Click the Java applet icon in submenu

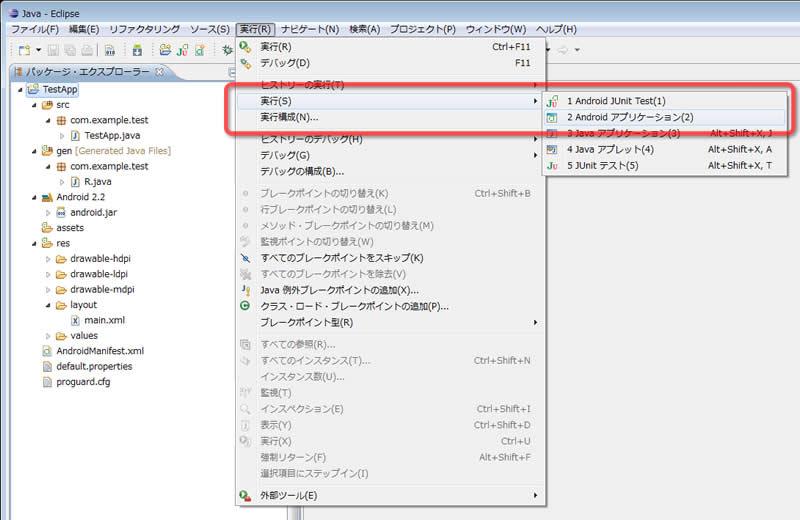pos(552,150)
